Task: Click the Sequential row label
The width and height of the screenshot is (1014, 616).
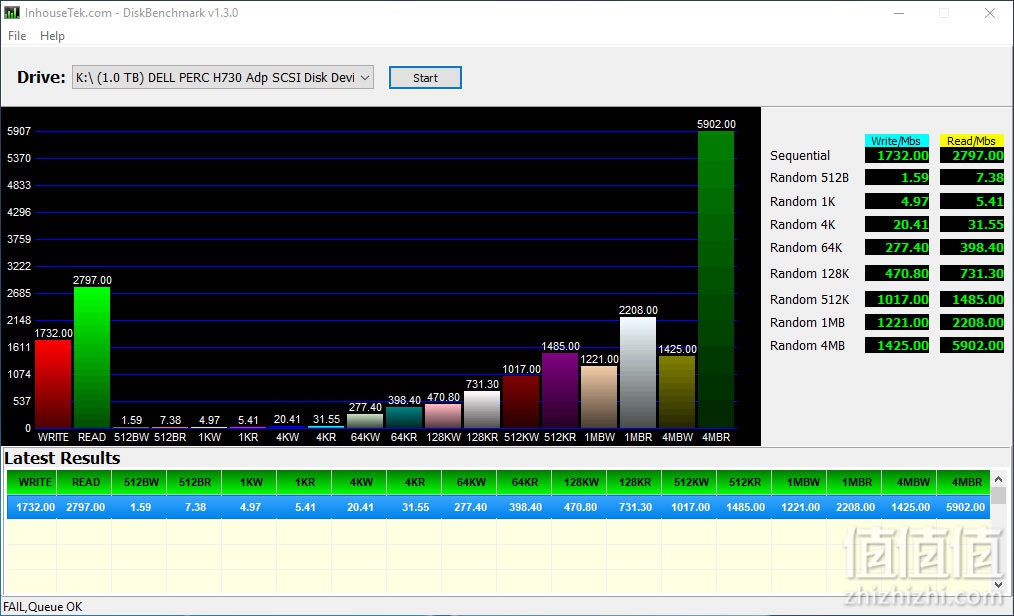Action: point(799,156)
